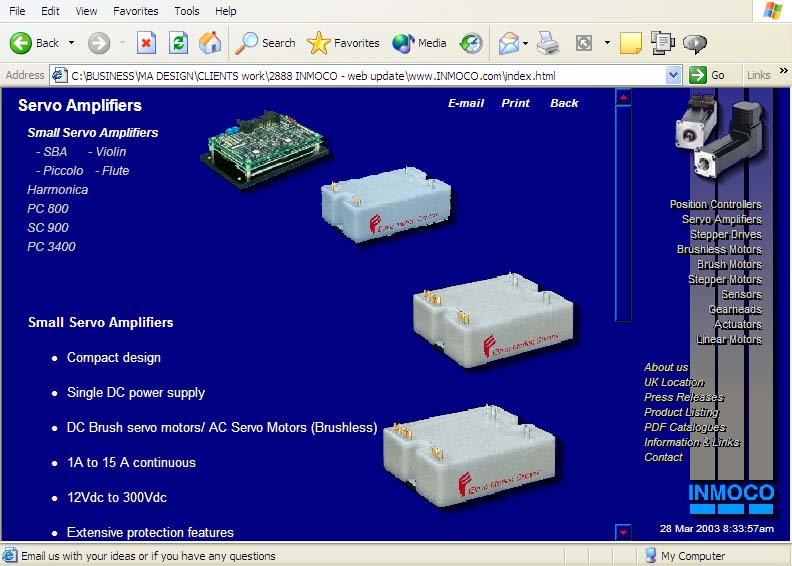The image size is (792, 566).
Task: Click the blue vertical scrollbar track
Action: (623, 212)
